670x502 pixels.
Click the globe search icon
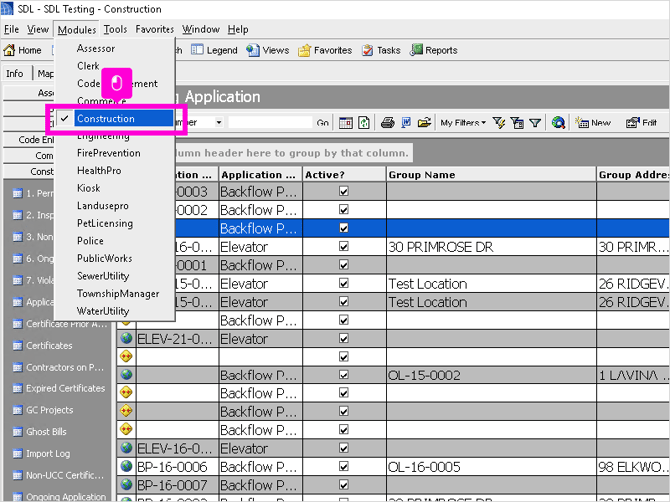(558, 123)
